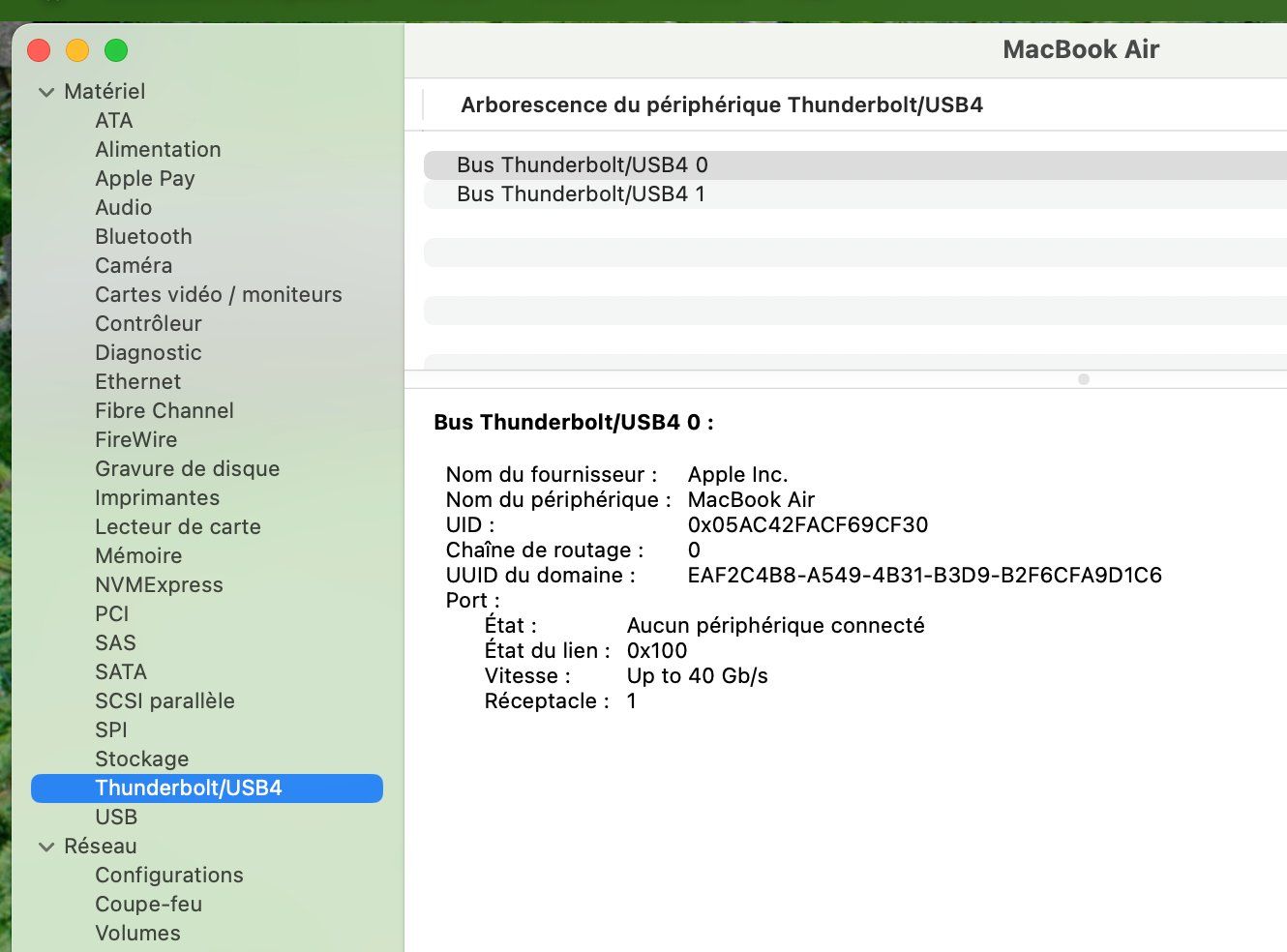Open Apple Pay hardware info
The height and width of the screenshot is (952, 1287).
click(x=145, y=179)
